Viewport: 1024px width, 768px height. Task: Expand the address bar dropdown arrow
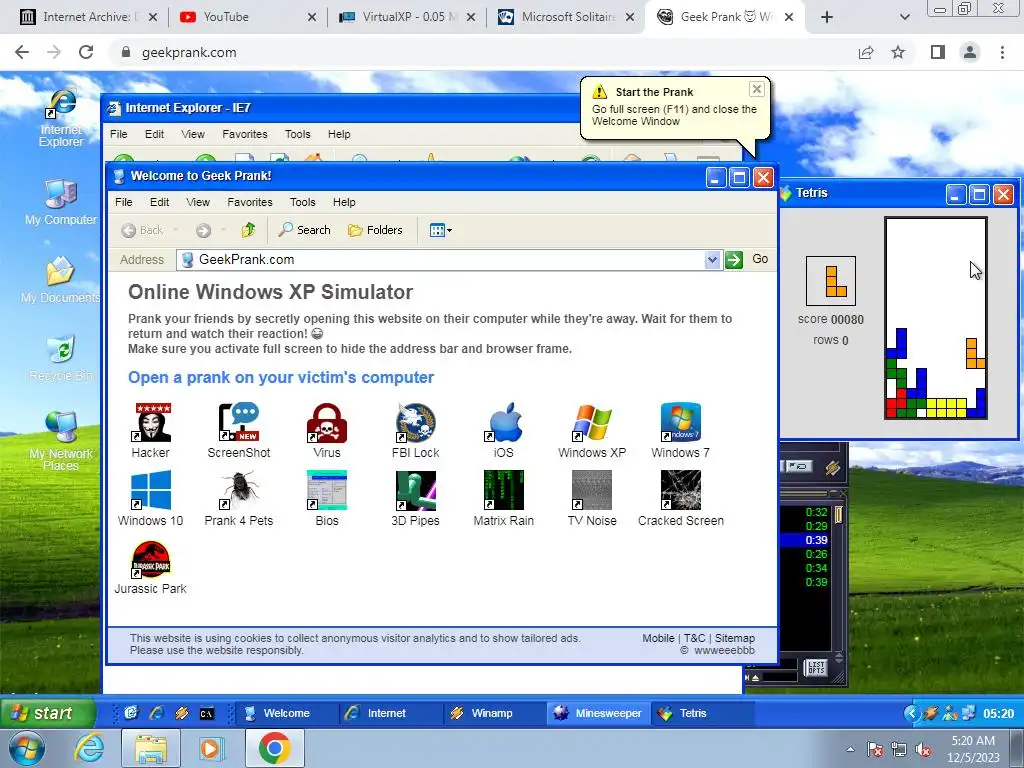pos(712,260)
